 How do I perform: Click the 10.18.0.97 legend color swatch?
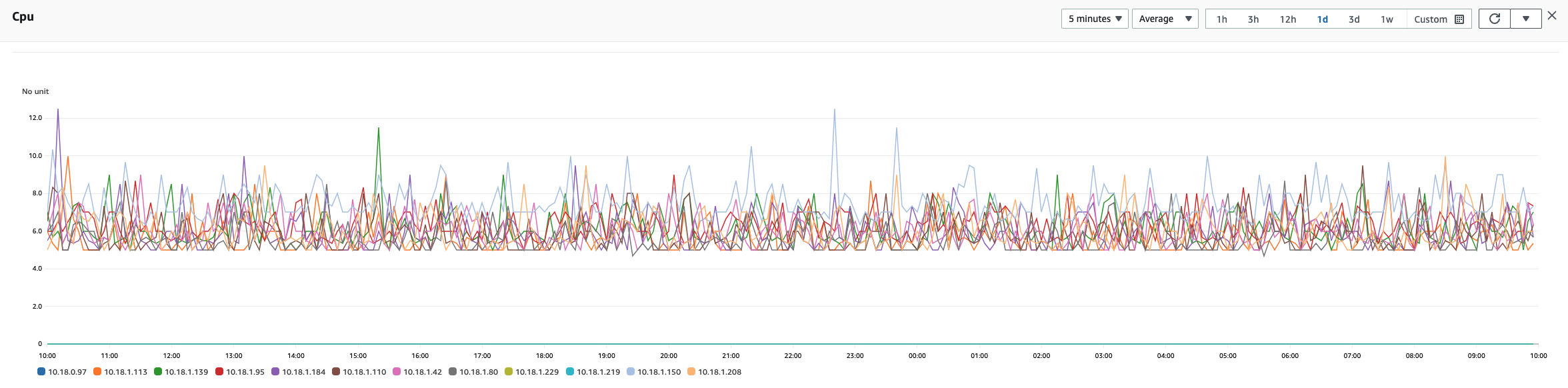[41, 371]
